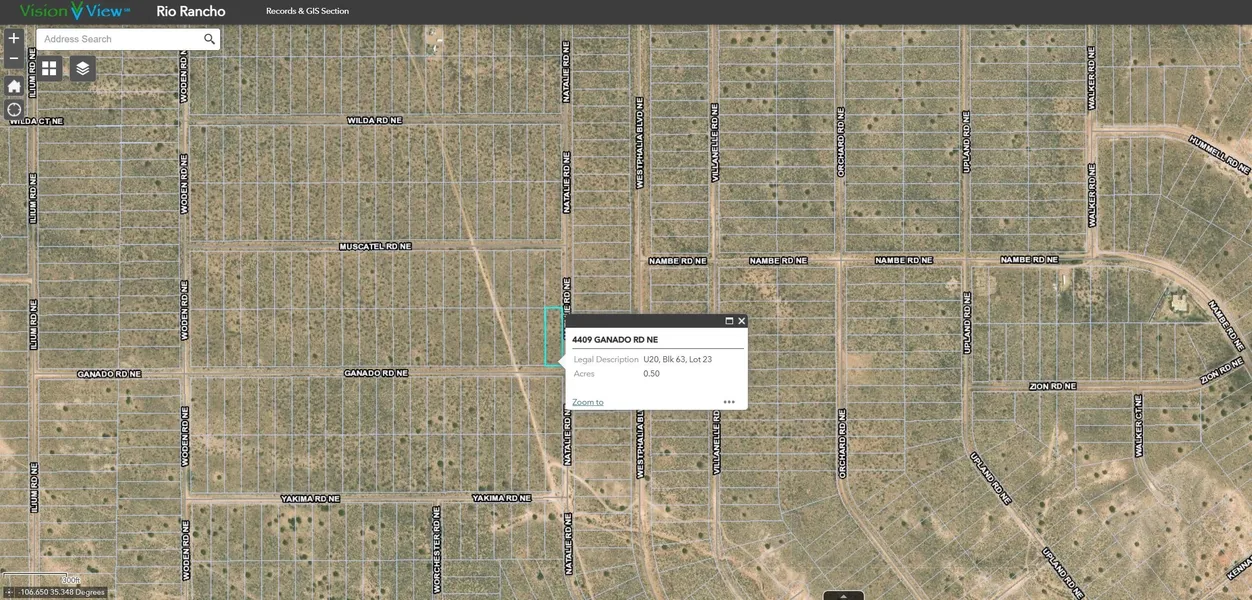Maximize the parcel info popup
This screenshot has width=1252, height=600.
click(729, 321)
